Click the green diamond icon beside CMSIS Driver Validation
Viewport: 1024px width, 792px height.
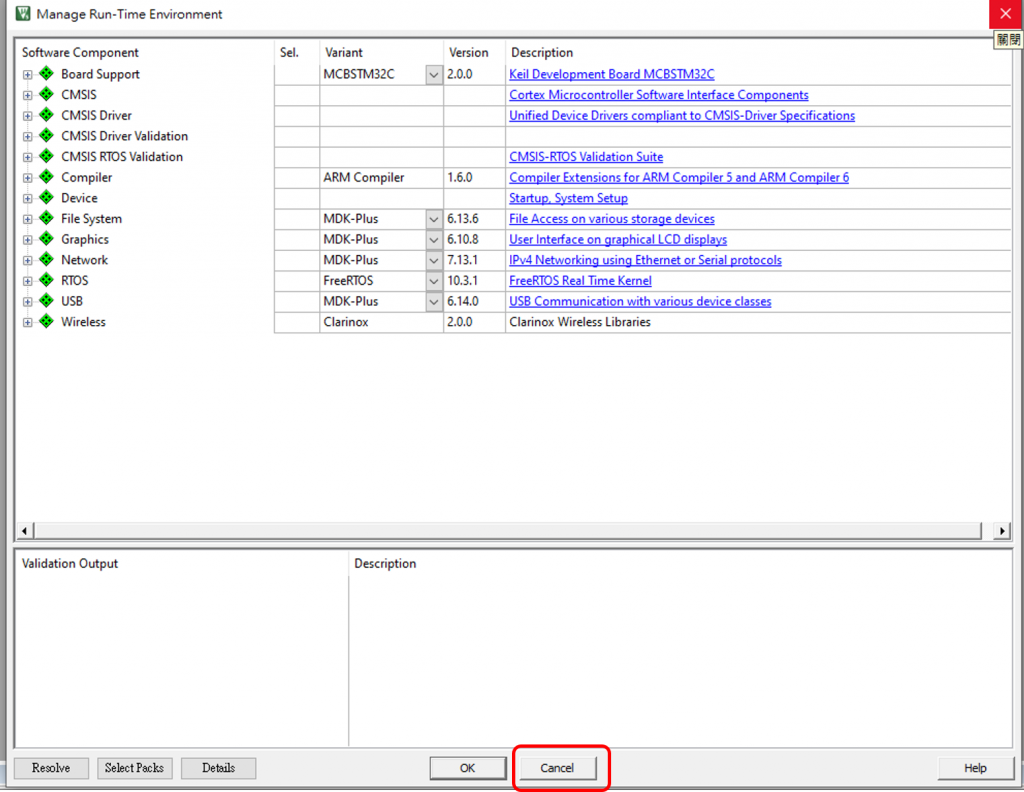(x=46, y=135)
